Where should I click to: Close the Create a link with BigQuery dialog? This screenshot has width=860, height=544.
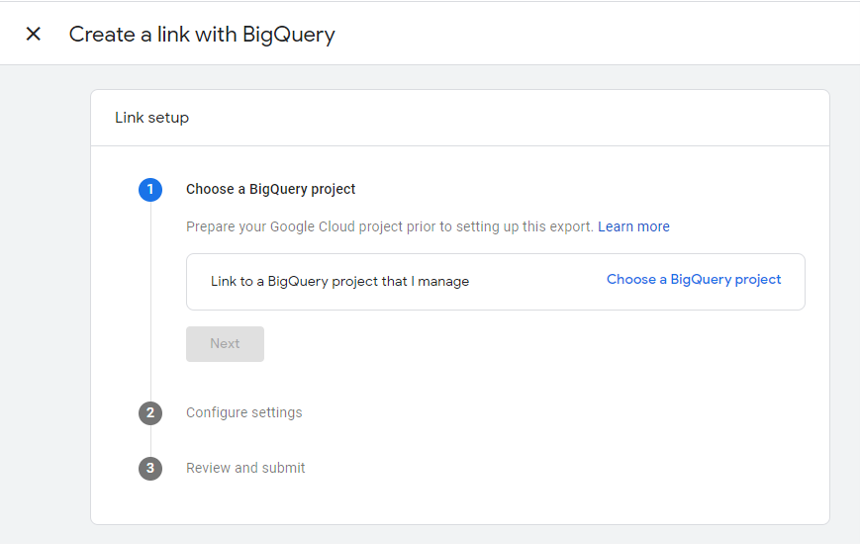pyautogui.click(x=33, y=34)
